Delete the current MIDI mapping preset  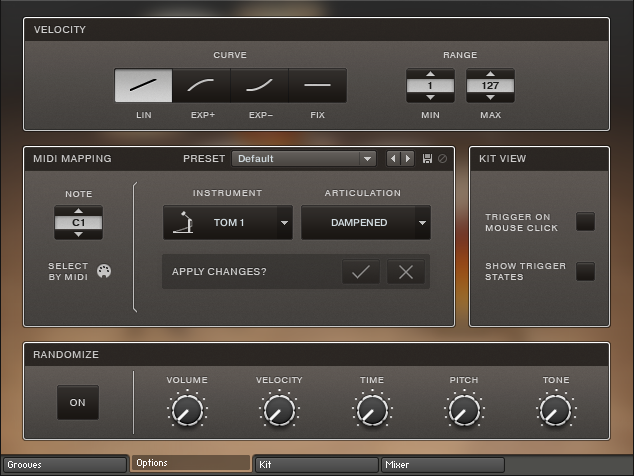(442, 159)
